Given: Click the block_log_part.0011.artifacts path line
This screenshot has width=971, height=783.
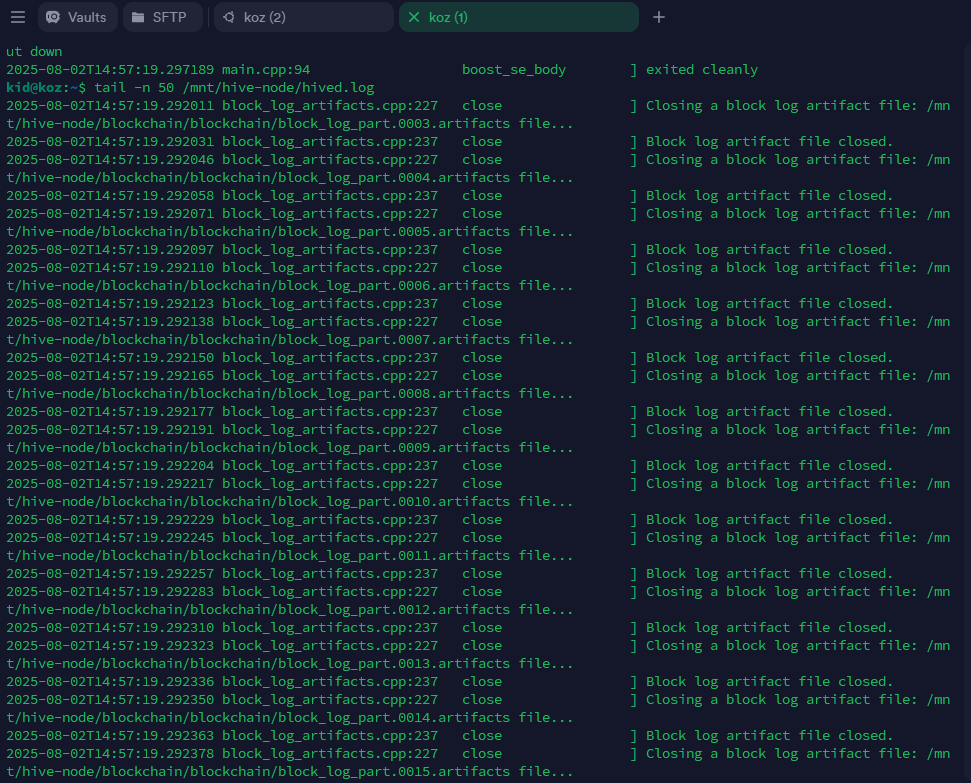Looking at the screenshot, I should coord(290,556).
